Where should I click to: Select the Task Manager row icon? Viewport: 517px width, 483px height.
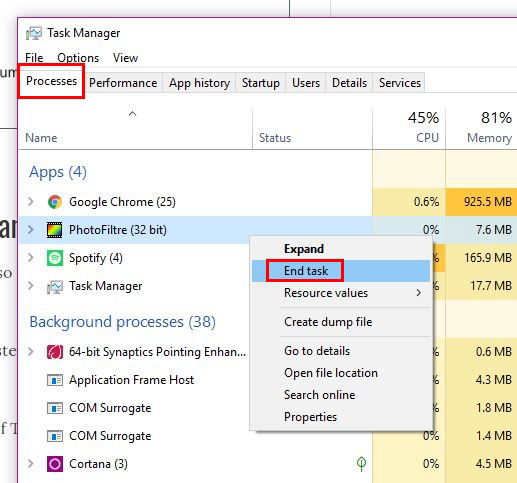pyautogui.click(x=55, y=286)
